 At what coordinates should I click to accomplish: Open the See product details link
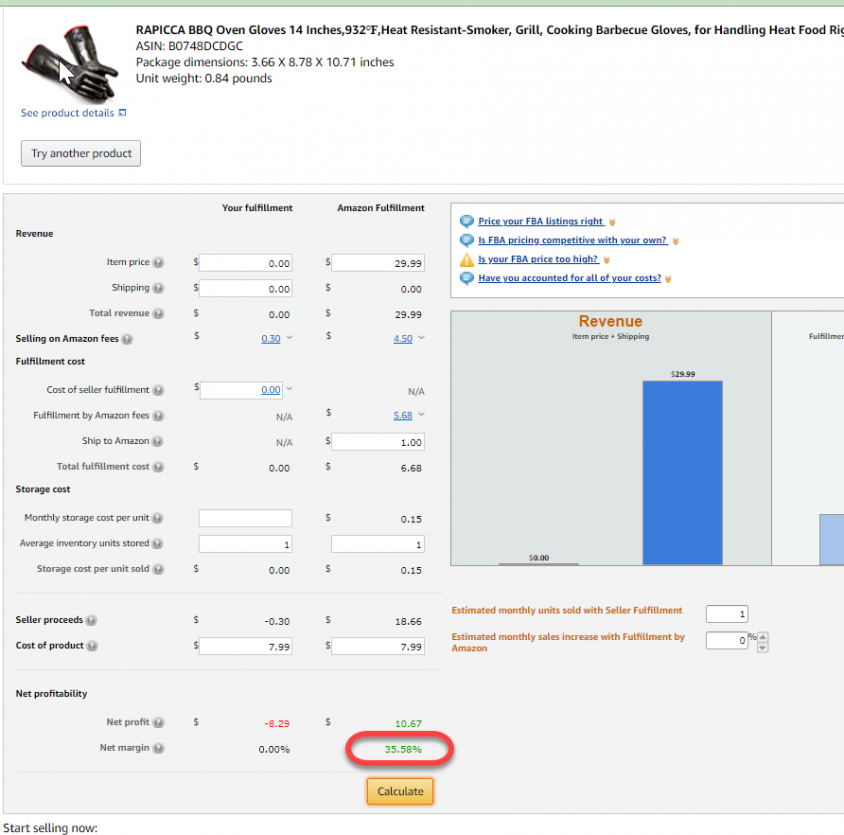[x=67, y=113]
